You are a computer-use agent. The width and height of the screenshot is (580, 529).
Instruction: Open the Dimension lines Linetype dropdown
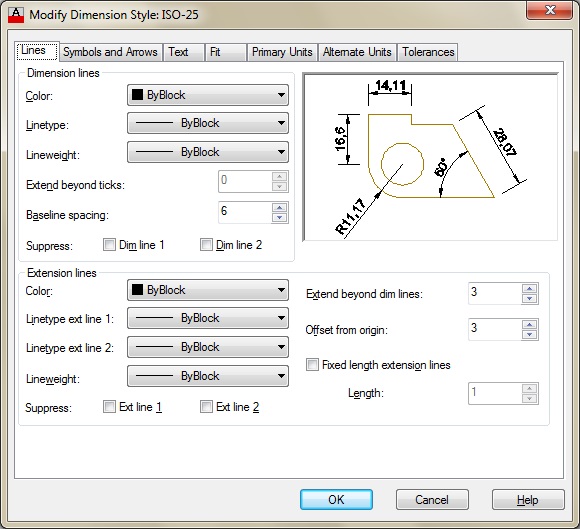(208, 123)
